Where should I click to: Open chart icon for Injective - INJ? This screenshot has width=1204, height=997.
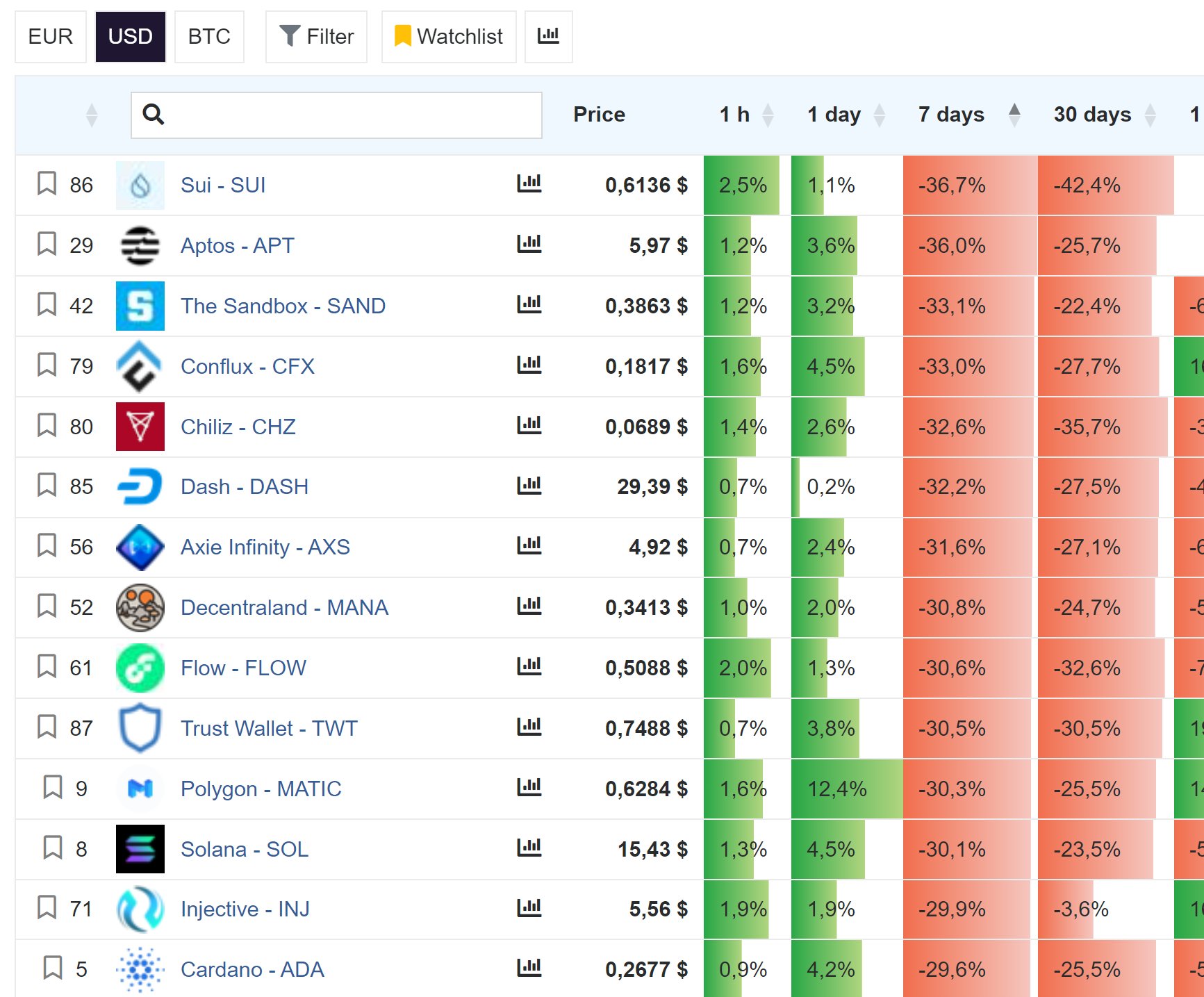coord(529,908)
